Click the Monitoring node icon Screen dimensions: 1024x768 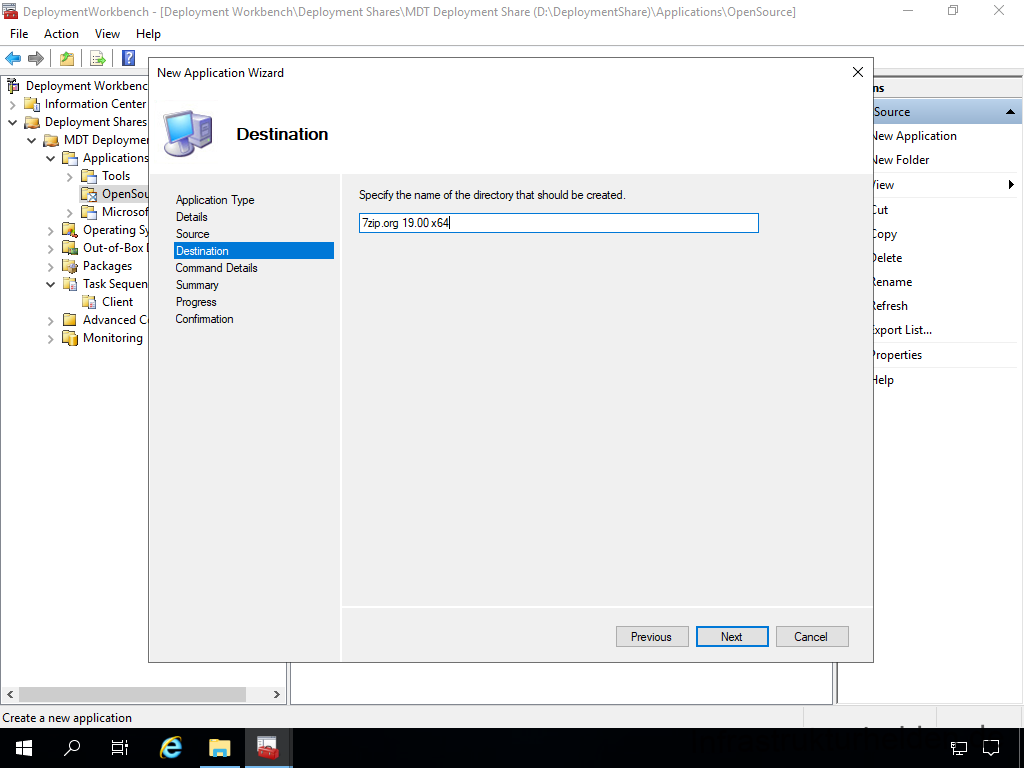[x=70, y=338]
